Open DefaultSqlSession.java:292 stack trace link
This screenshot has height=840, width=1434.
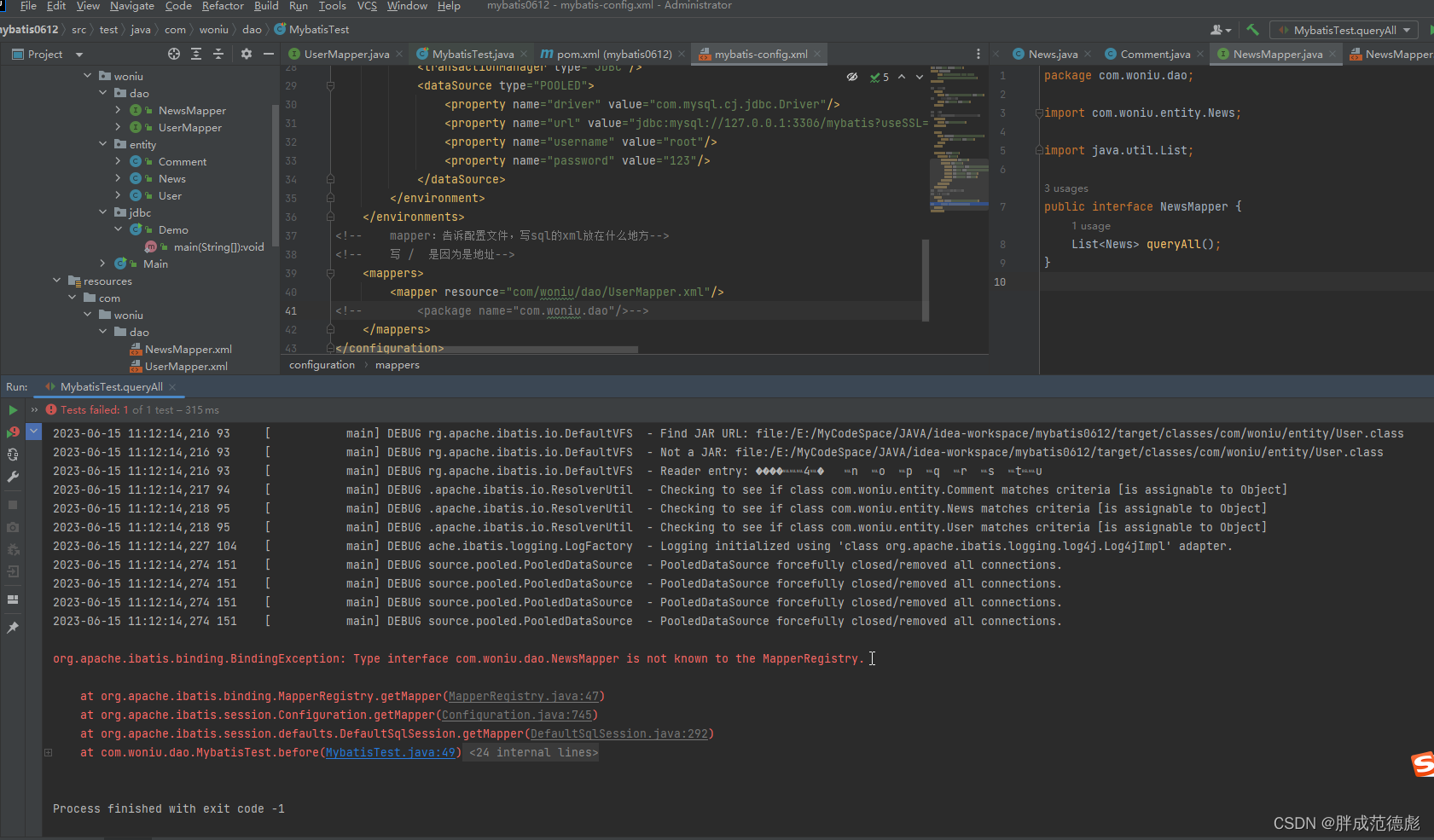pos(619,733)
